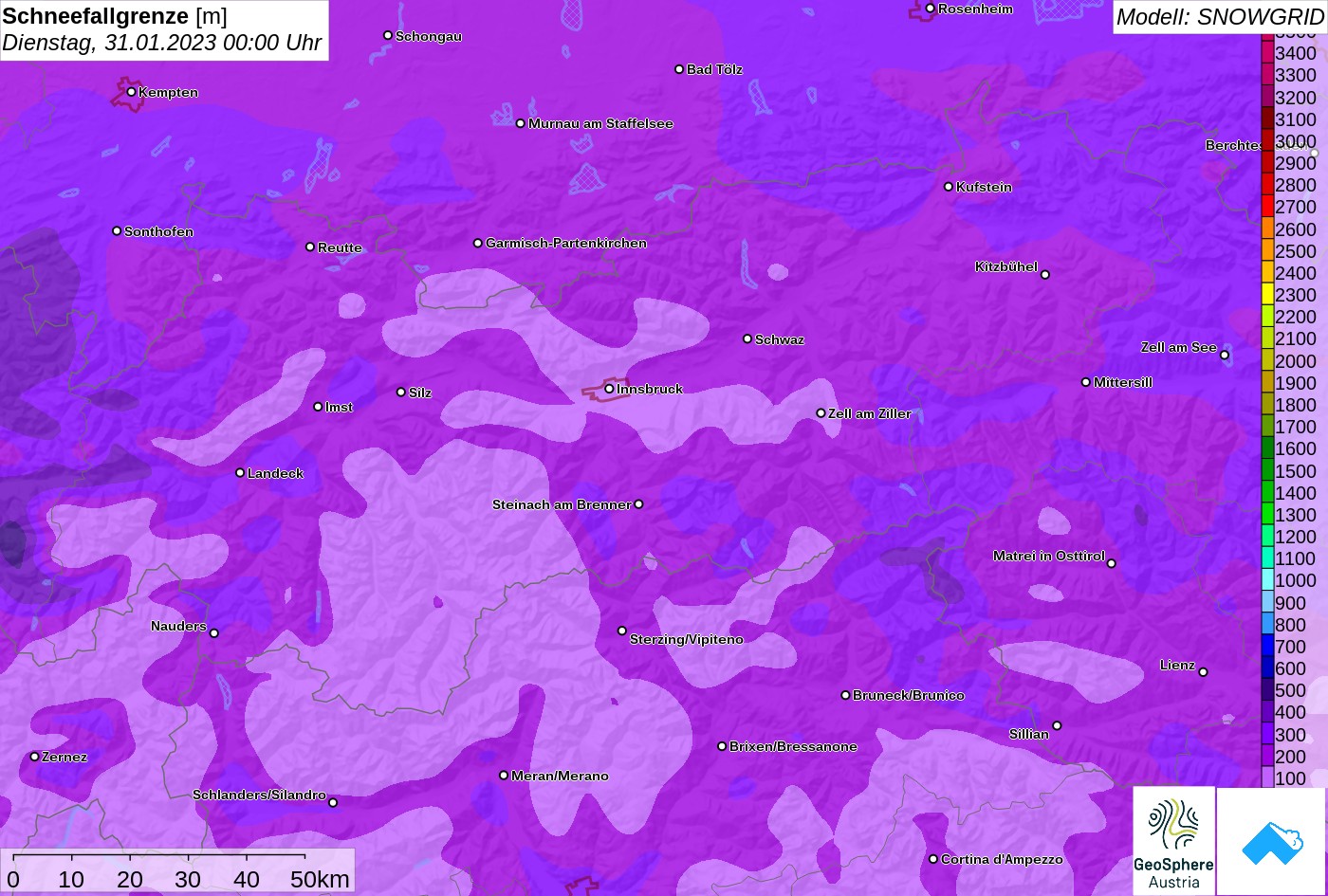Click the 50km mark on scale bar

pos(320,879)
